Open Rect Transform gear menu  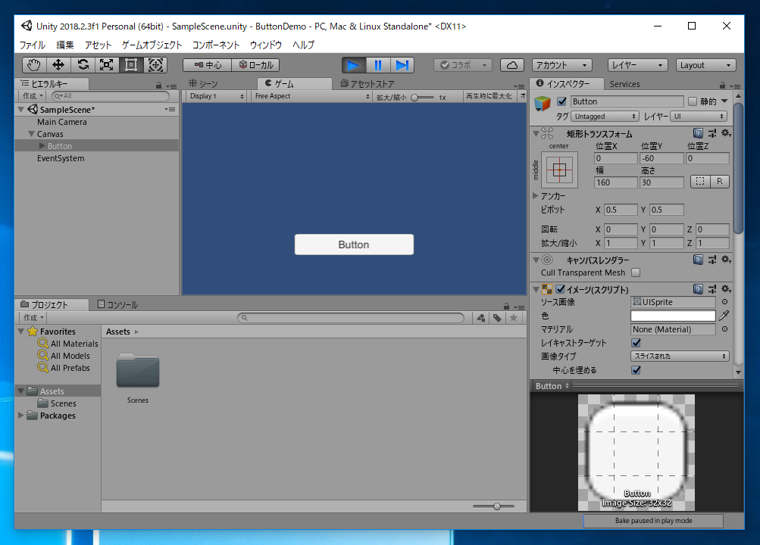[726, 133]
